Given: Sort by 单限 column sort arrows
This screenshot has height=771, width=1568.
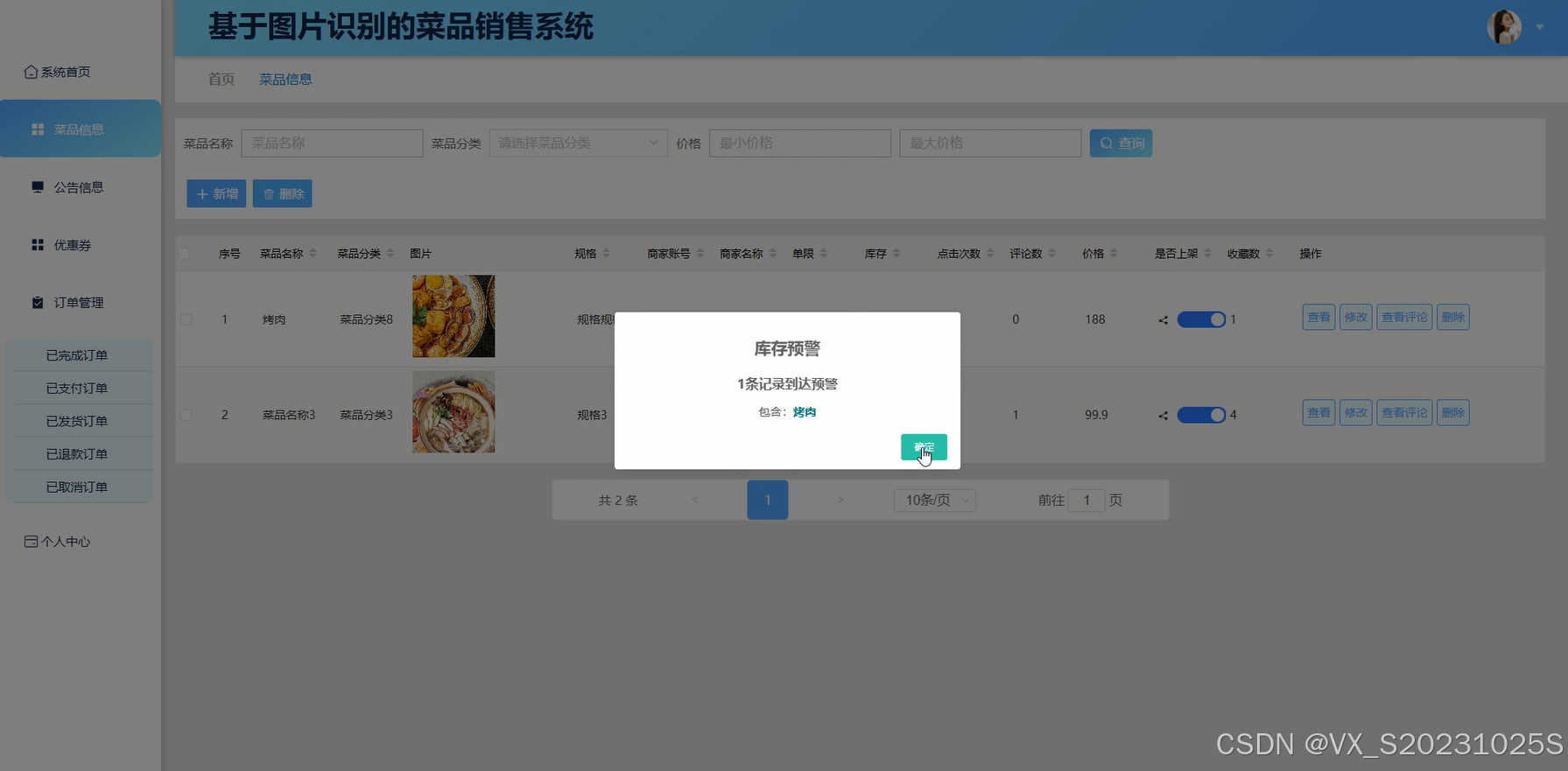Looking at the screenshot, I should pos(824,254).
